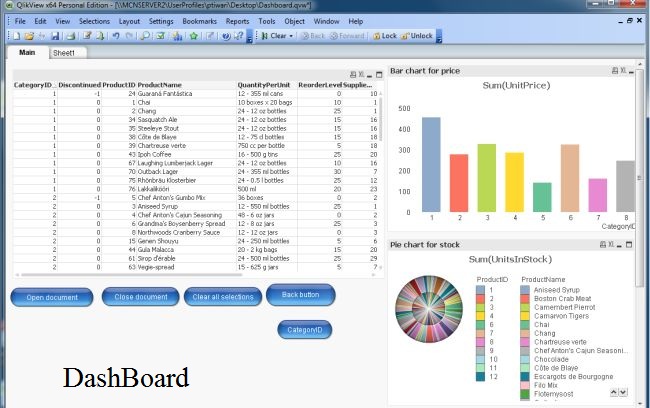Viewport: 650px width, 408px height.
Task: Click the Save floppy disk icon
Action: pos(55,36)
